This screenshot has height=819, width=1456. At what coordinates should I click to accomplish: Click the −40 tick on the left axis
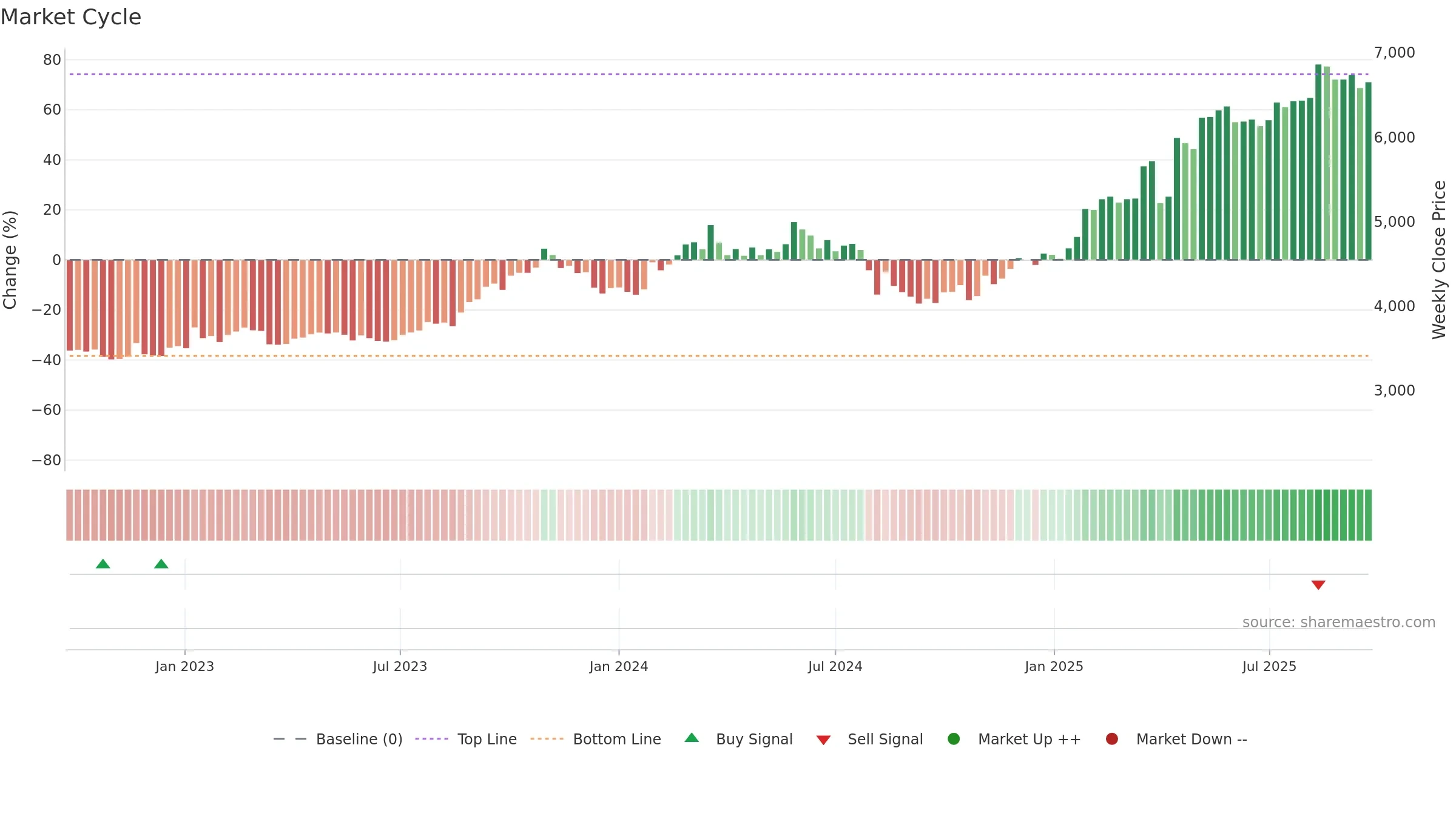coord(46,360)
